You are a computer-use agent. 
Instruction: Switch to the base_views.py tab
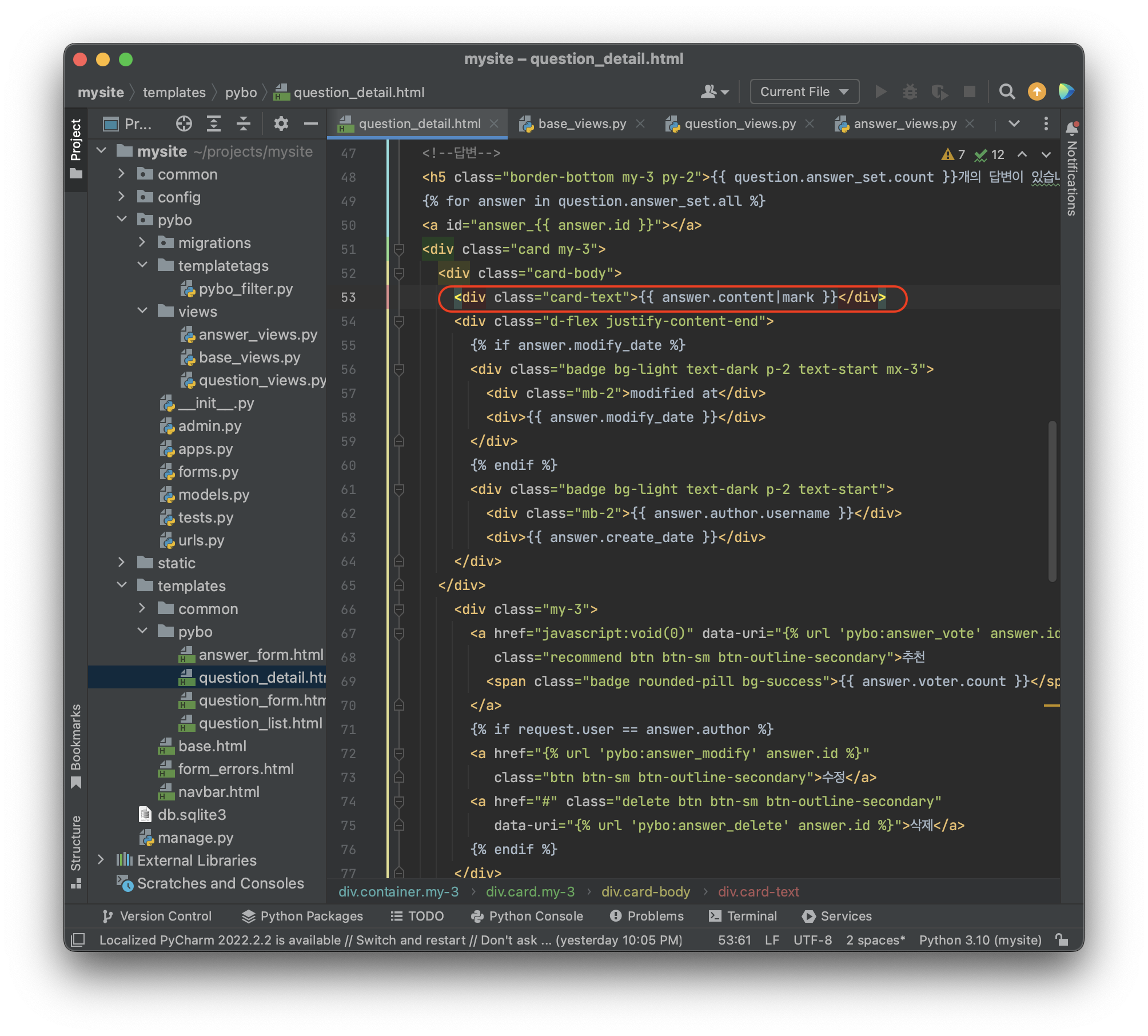point(581,123)
